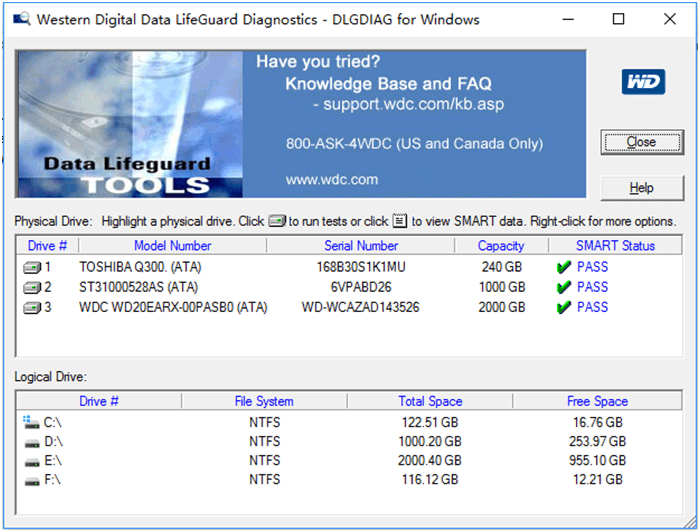Click the E:\ logical drive icon
The image size is (700, 532).
click(x=30, y=460)
